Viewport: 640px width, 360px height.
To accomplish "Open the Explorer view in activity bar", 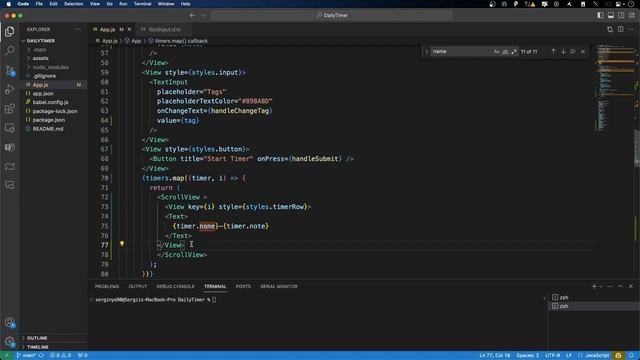I will click(9, 31).
